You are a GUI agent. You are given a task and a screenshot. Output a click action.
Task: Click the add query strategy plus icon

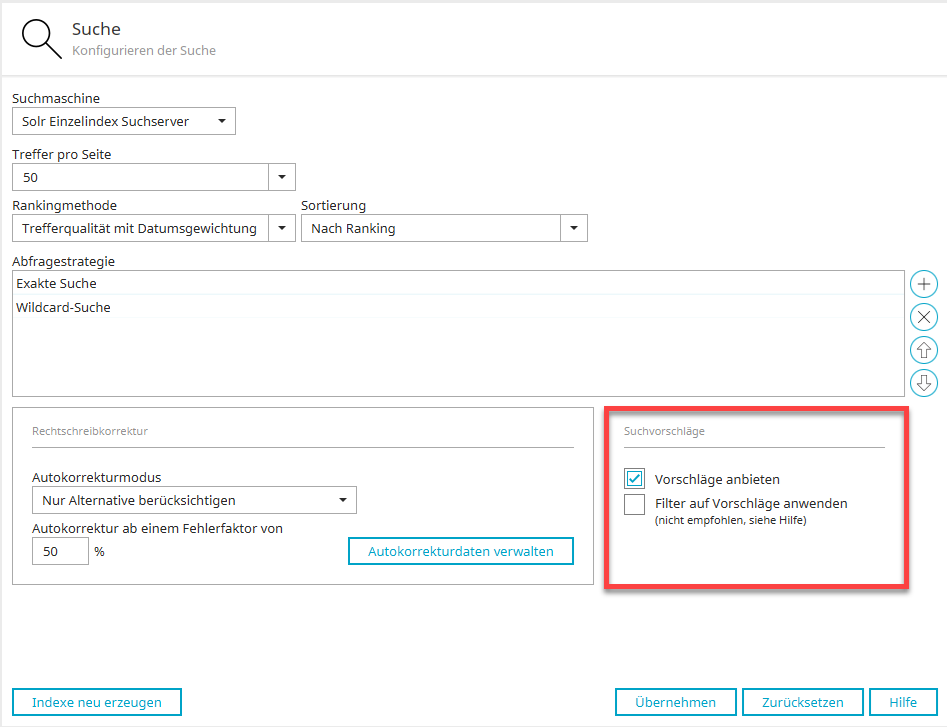(924, 284)
